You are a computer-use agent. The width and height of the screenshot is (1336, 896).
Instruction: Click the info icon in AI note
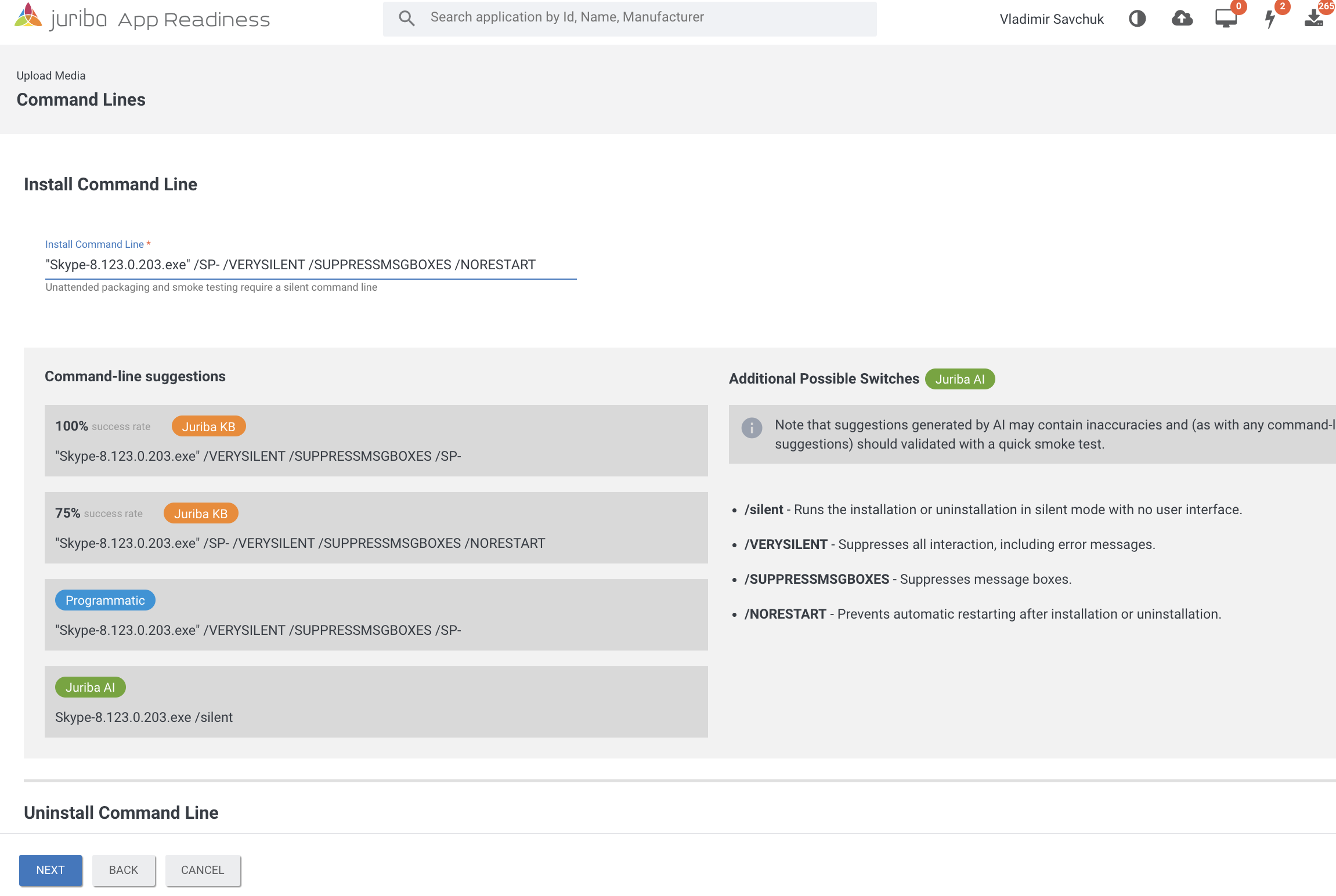tap(752, 428)
